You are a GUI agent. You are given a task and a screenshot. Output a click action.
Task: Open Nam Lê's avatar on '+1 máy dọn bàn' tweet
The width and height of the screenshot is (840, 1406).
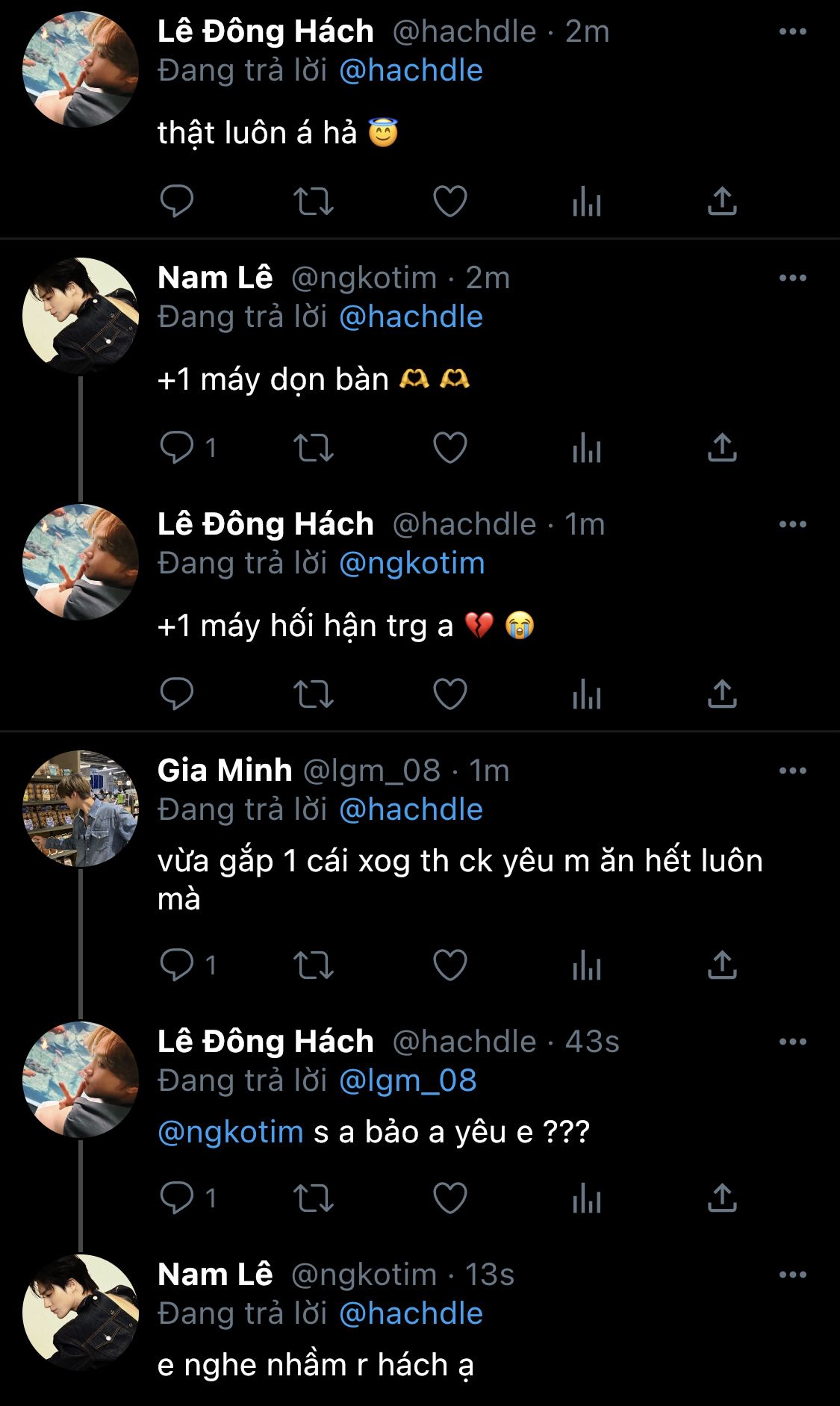click(81, 316)
